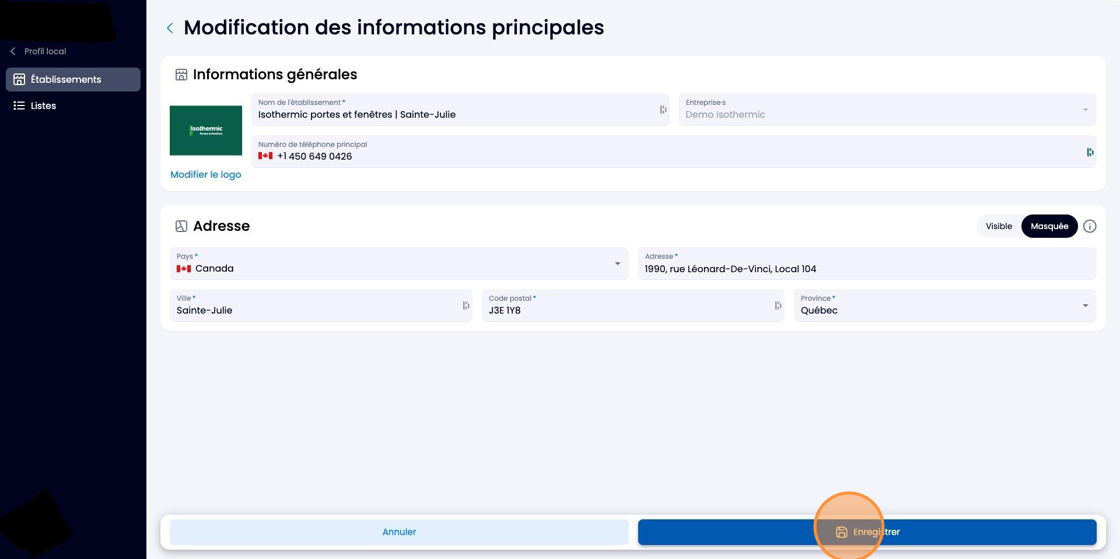The height and width of the screenshot is (559, 1120).
Task: Click the sync icon in Ville field
Action: point(466,306)
